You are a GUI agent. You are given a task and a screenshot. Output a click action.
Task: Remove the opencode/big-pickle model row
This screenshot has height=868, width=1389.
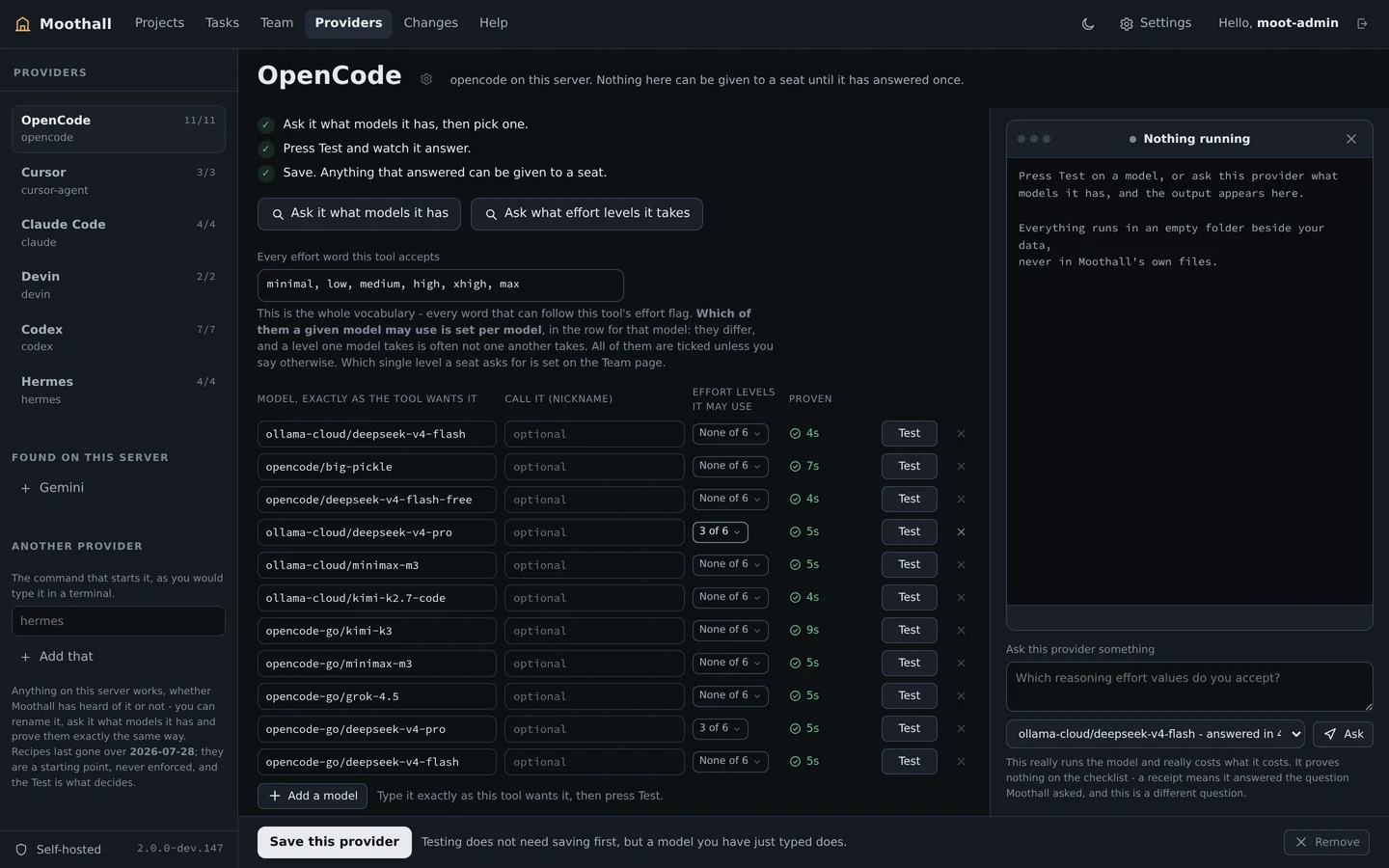point(961,467)
